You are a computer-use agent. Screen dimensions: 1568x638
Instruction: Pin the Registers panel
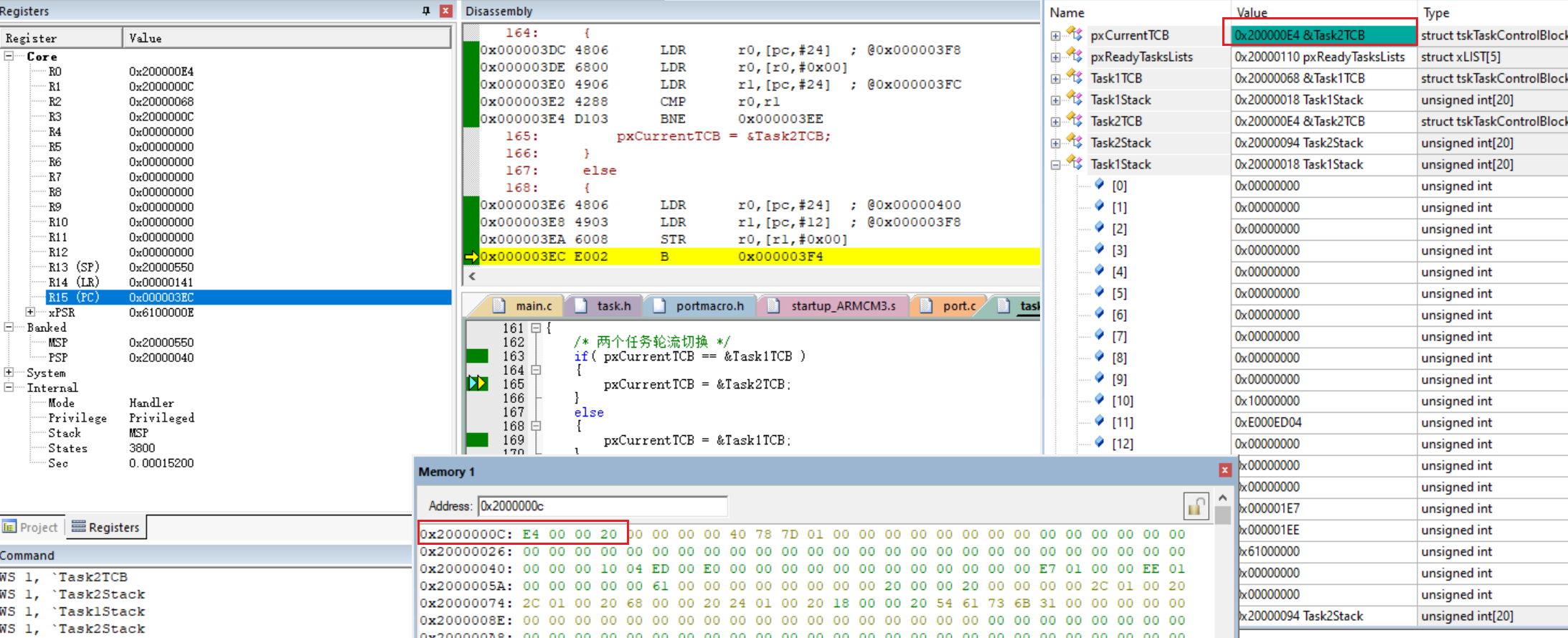[426, 11]
